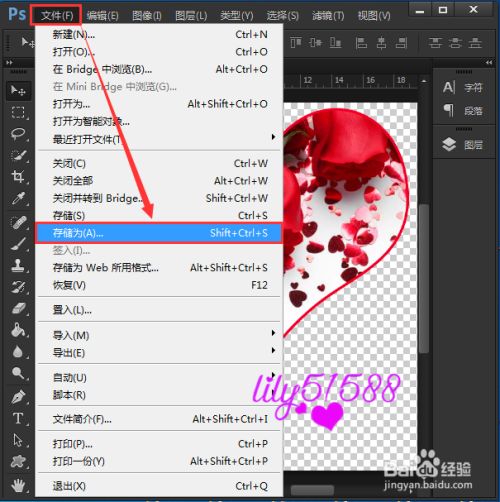The width and height of the screenshot is (500, 502).
Task: Select the Blur tool
Action: [x=18, y=351]
